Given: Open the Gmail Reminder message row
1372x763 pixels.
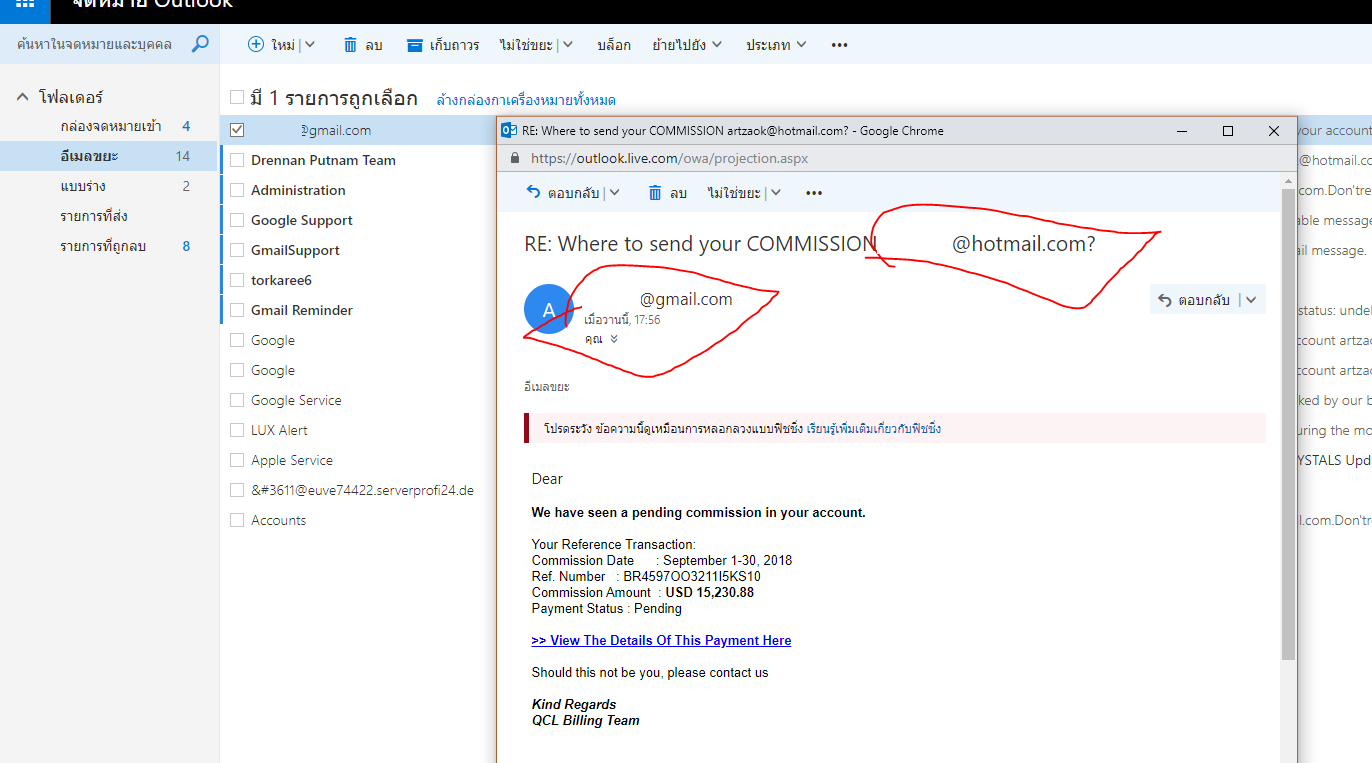Looking at the screenshot, I should pyautogui.click(x=358, y=310).
